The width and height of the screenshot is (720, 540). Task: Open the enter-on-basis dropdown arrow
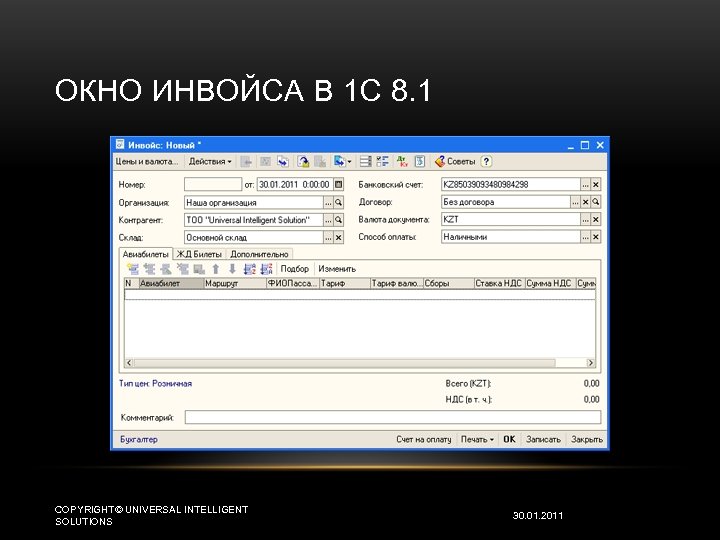click(x=349, y=162)
